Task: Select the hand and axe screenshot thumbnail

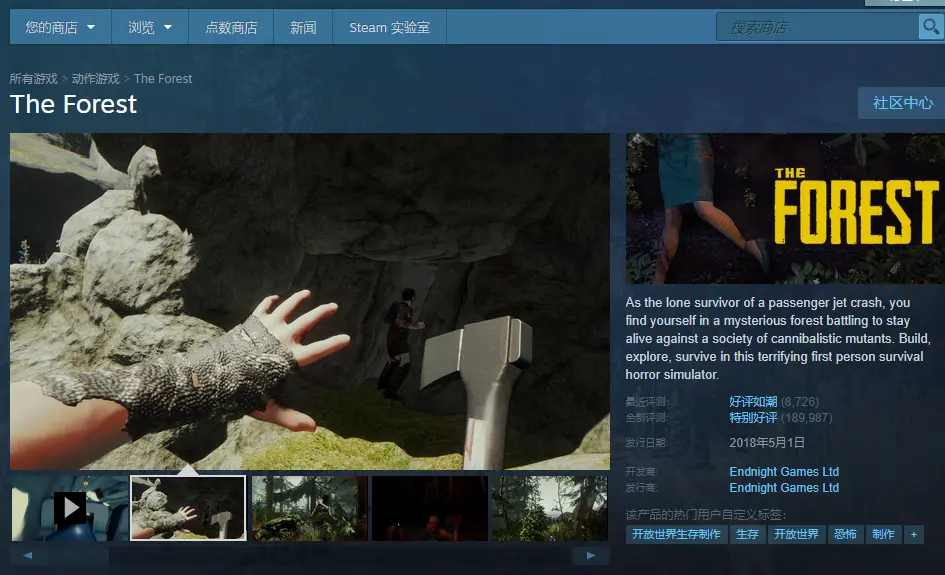Action: pyautogui.click(x=189, y=508)
